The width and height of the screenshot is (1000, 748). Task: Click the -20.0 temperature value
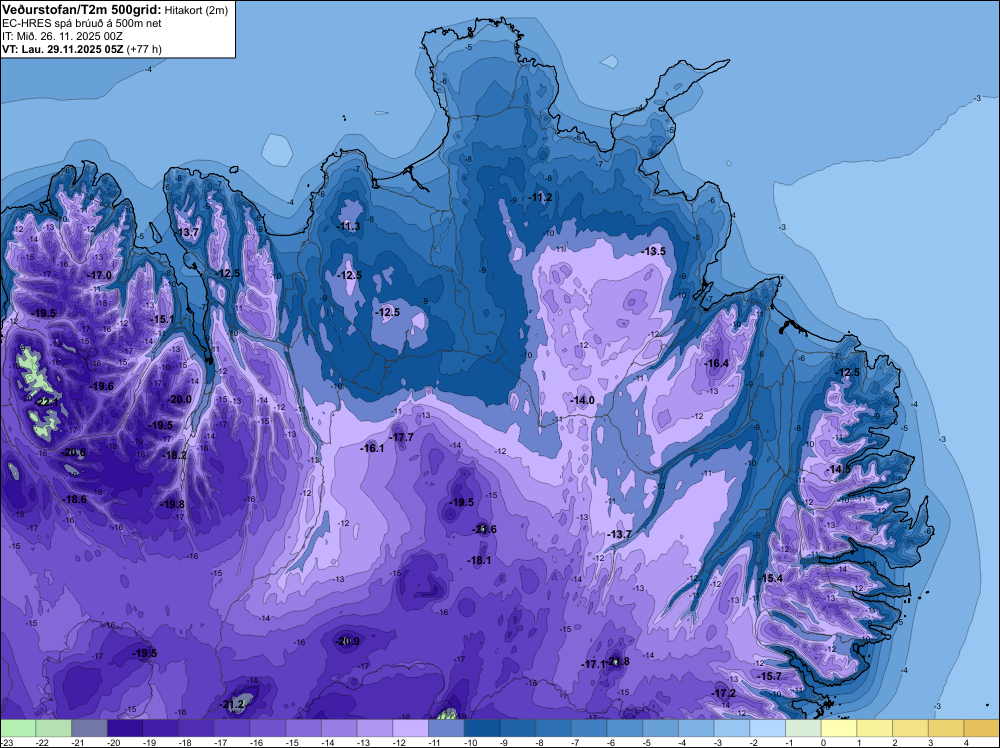pos(179,399)
